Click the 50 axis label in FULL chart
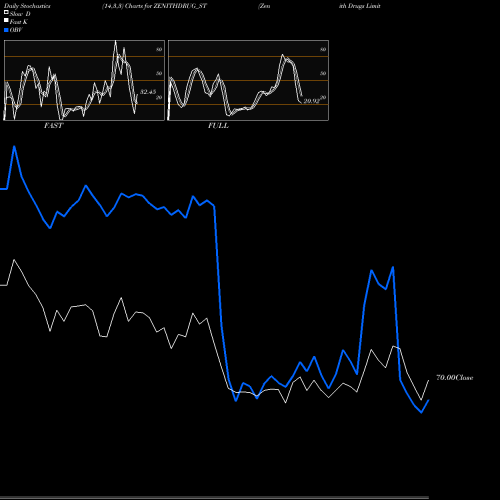This screenshot has width=500, height=500. pyautogui.click(x=323, y=73)
